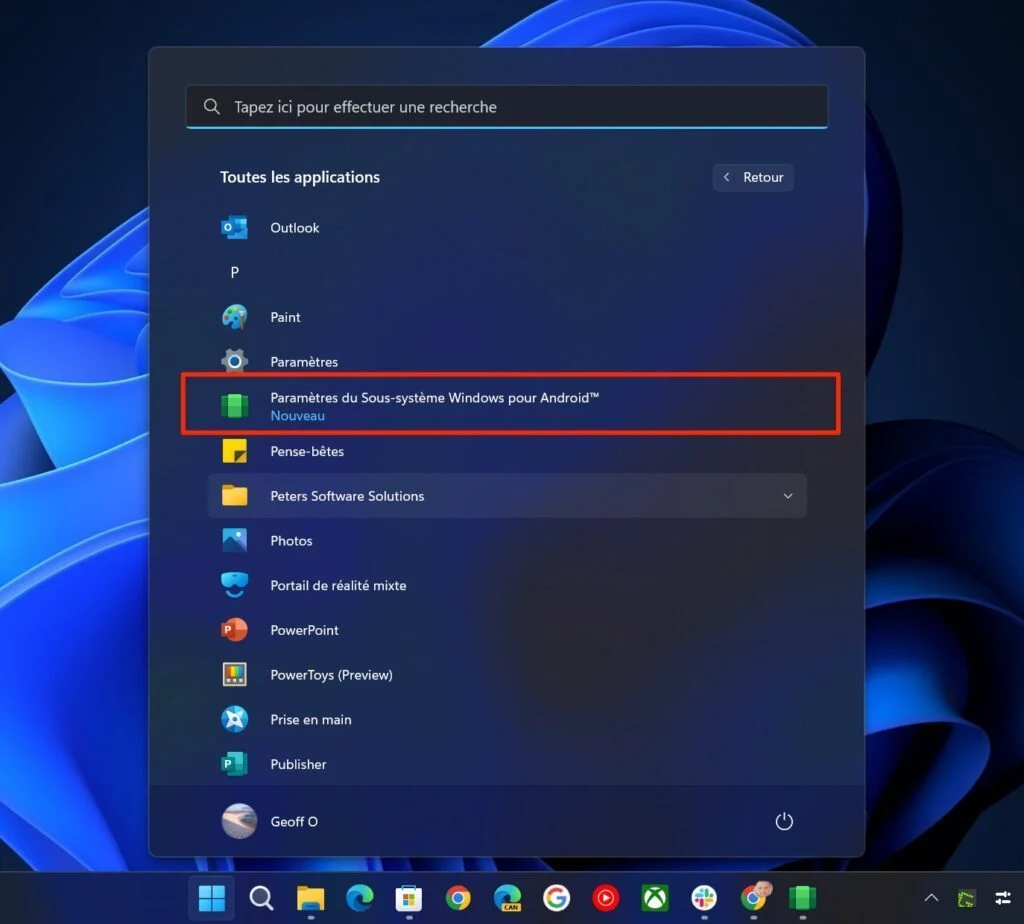Open PowerToys (Preview) icon
Image resolution: width=1024 pixels, height=924 pixels.
tap(234, 674)
